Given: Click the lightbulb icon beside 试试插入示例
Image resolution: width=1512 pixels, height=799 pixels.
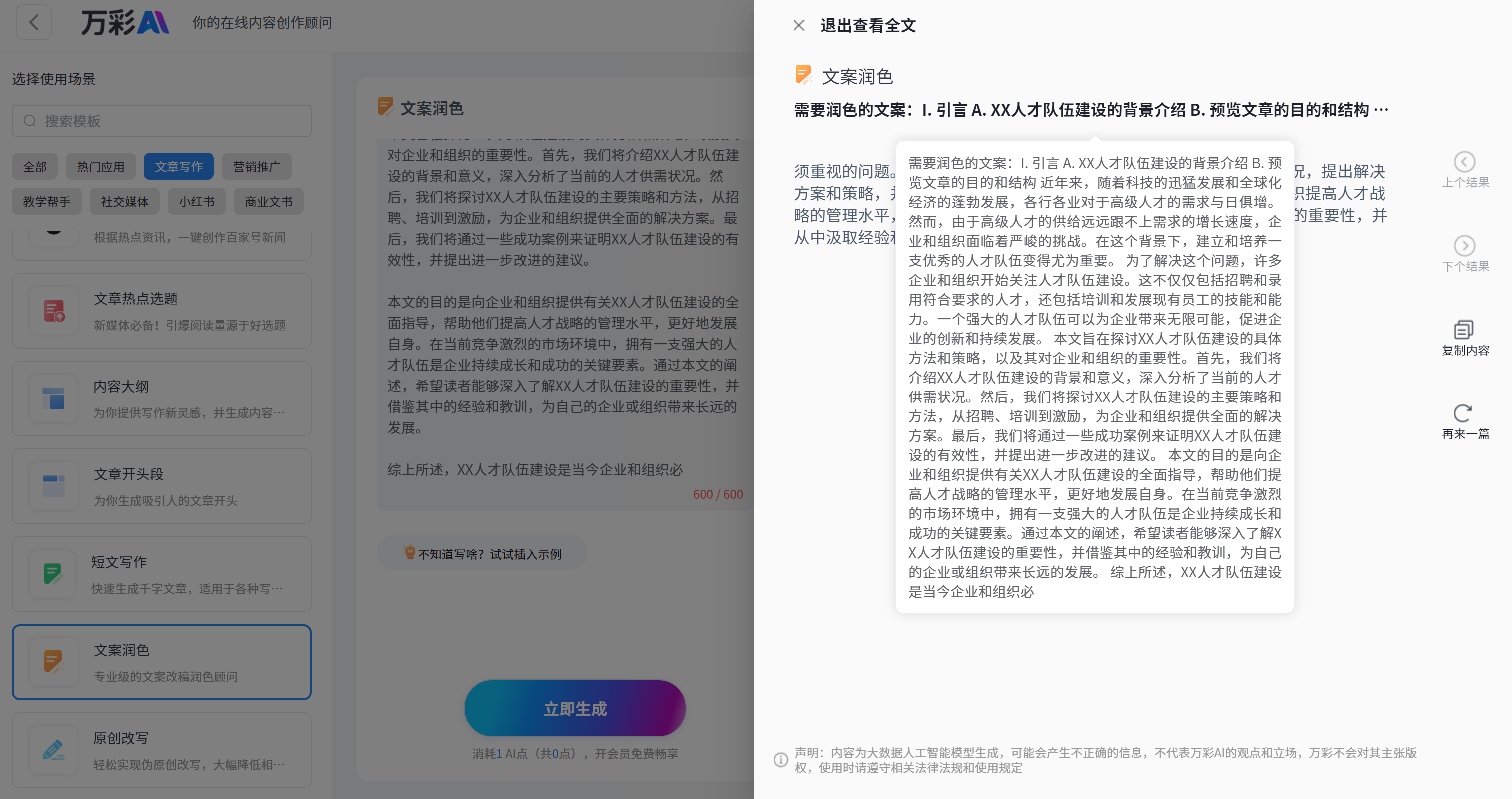Looking at the screenshot, I should tap(409, 552).
